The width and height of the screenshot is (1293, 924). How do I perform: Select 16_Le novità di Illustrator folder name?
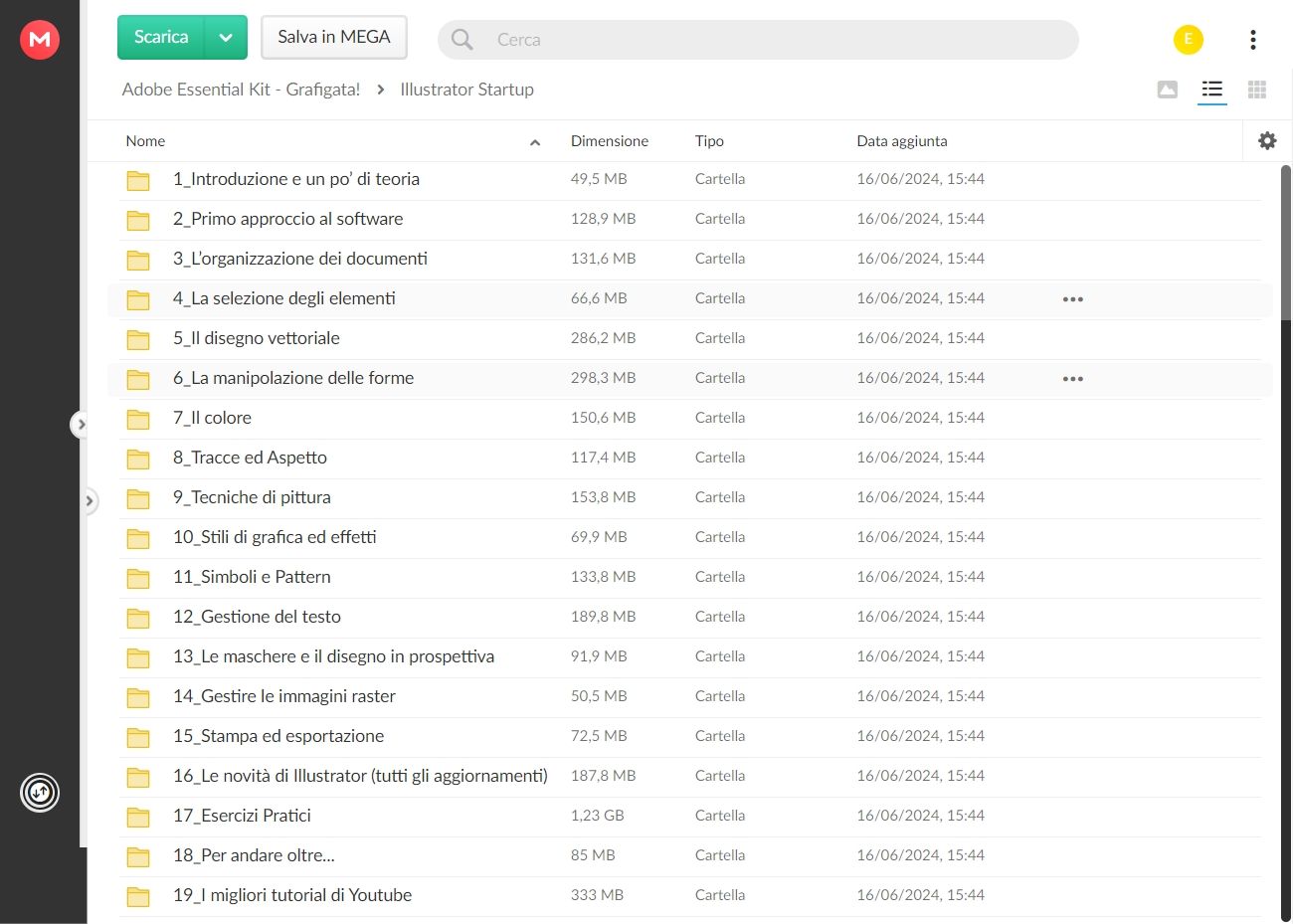[x=360, y=776]
